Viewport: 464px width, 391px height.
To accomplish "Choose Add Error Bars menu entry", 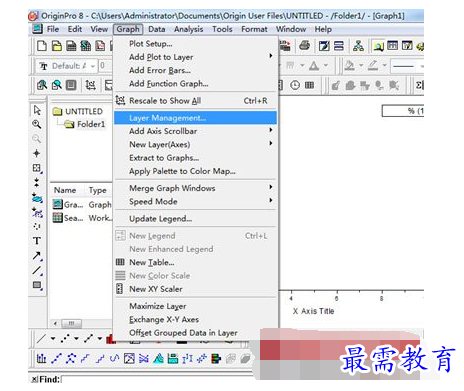I will 195,70.
